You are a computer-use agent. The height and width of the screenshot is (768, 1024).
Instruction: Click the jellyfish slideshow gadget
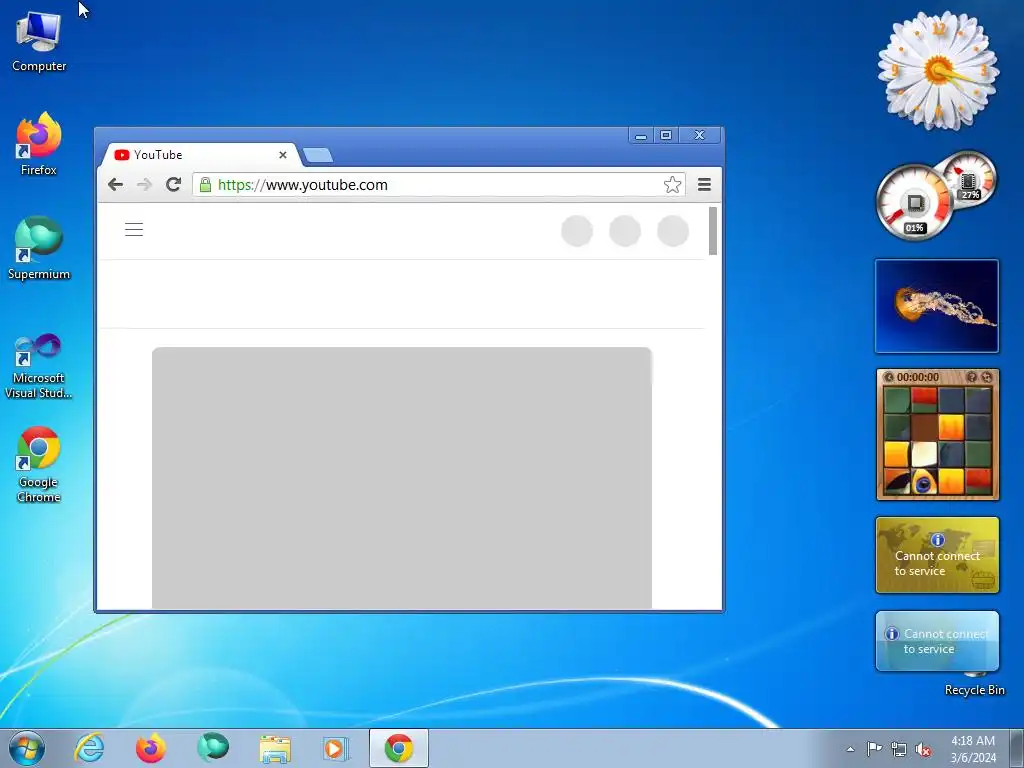pos(936,306)
